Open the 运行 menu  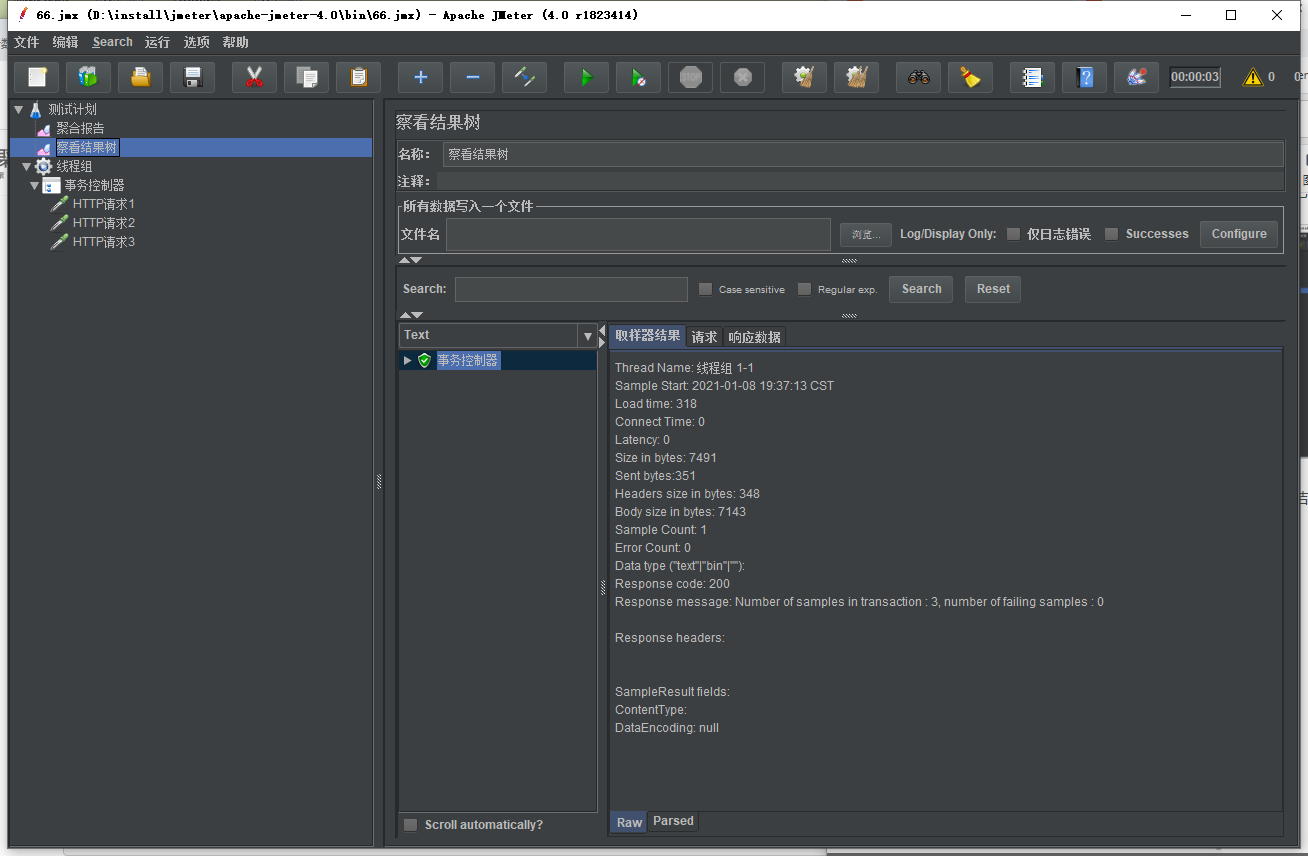pyautogui.click(x=157, y=42)
